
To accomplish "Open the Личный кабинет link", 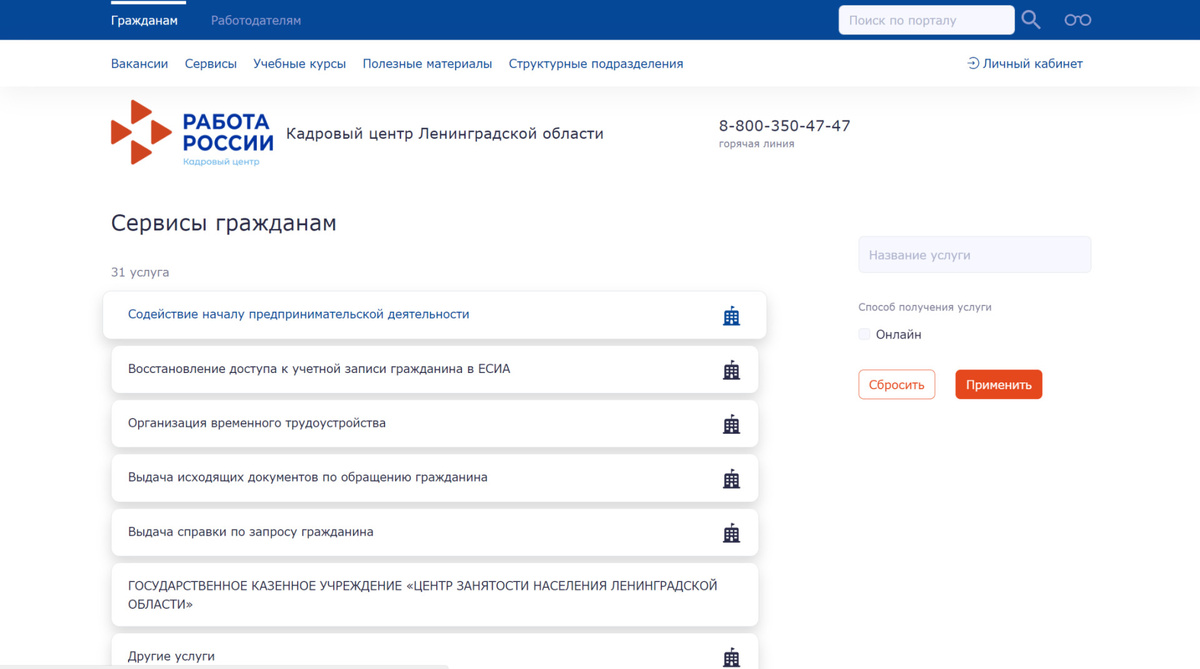I will click(x=1033, y=63).
